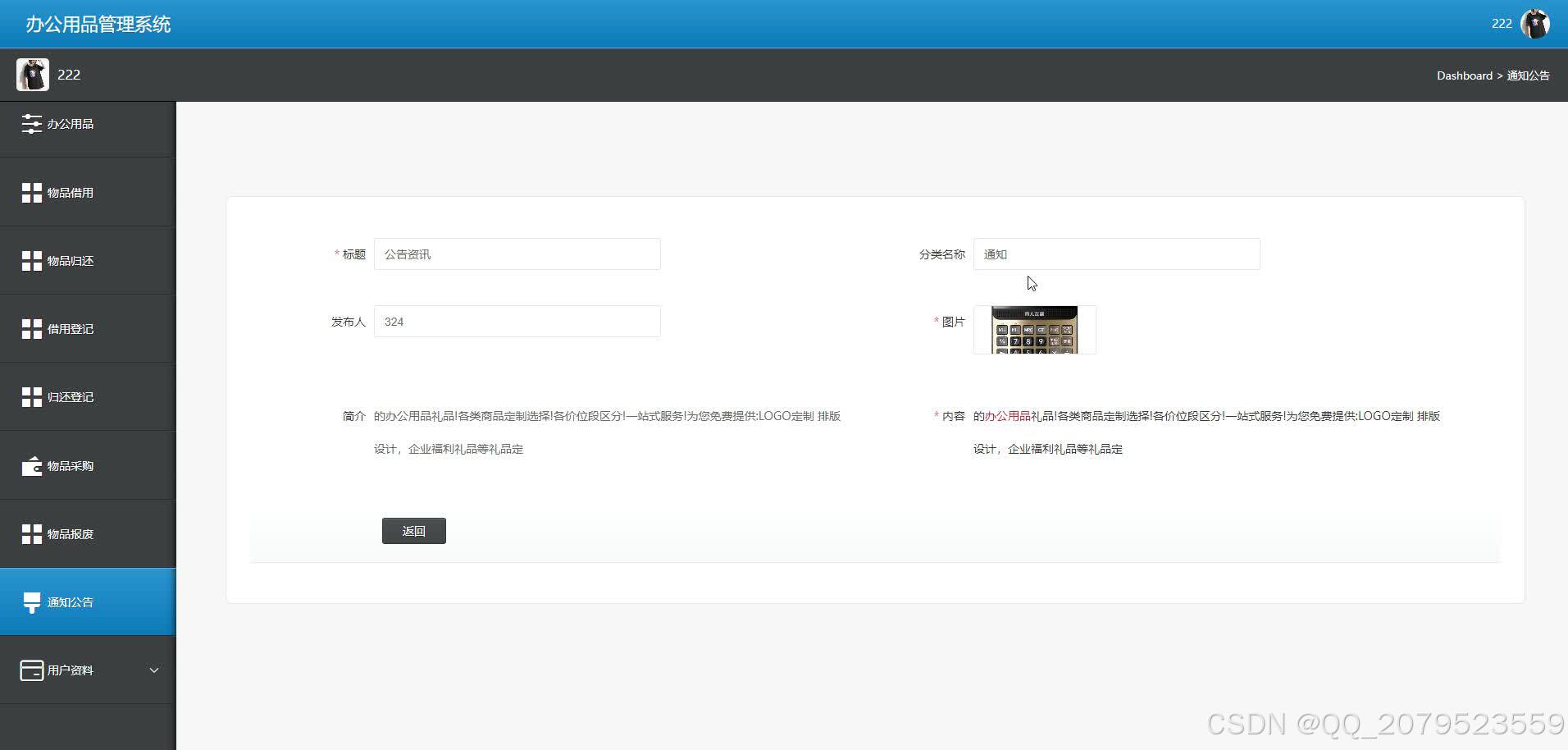Click the 222 username in sidebar header

pyautogui.click(x=69, y=75)
